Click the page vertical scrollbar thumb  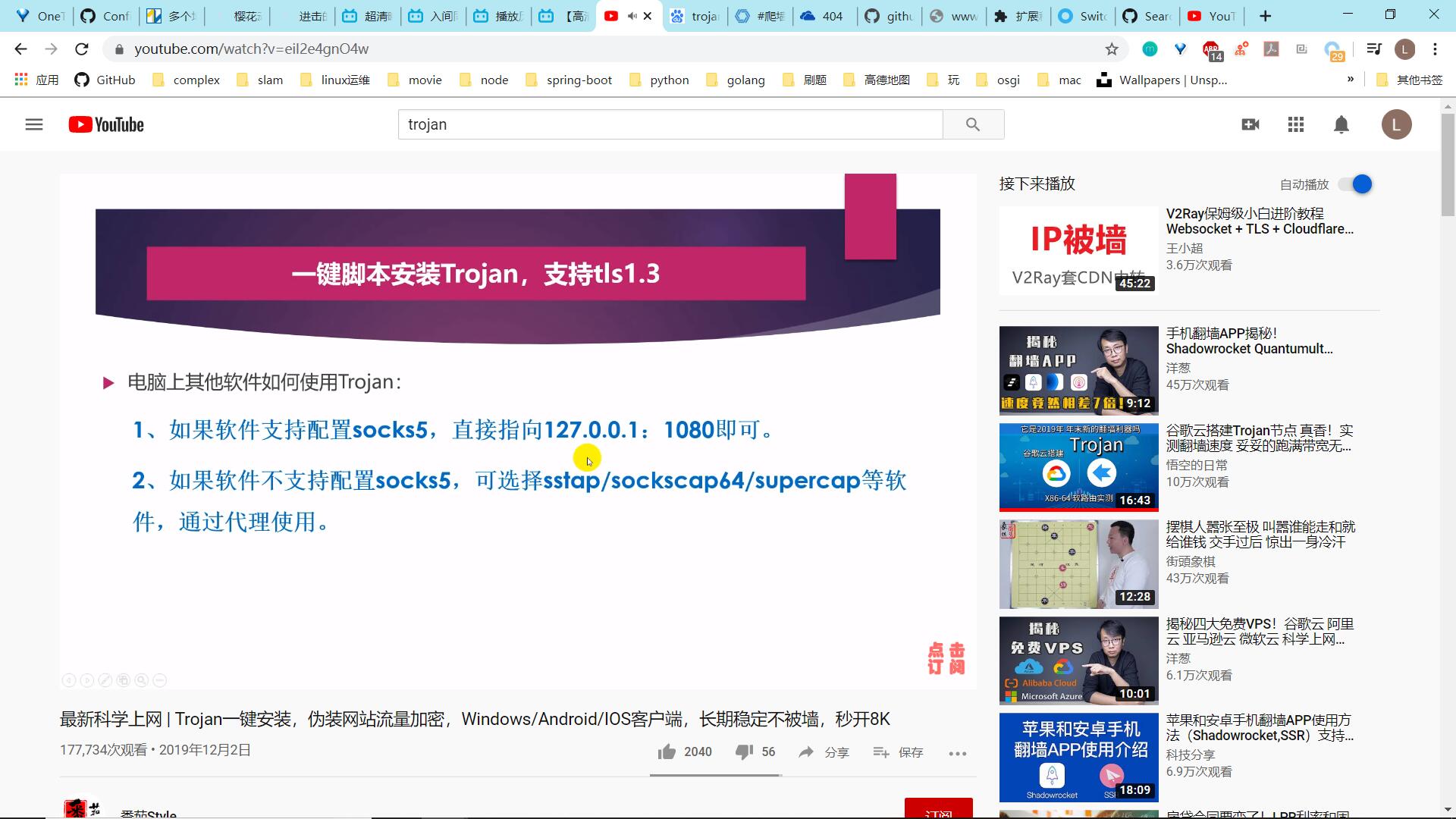click(x=1448, y=163)
